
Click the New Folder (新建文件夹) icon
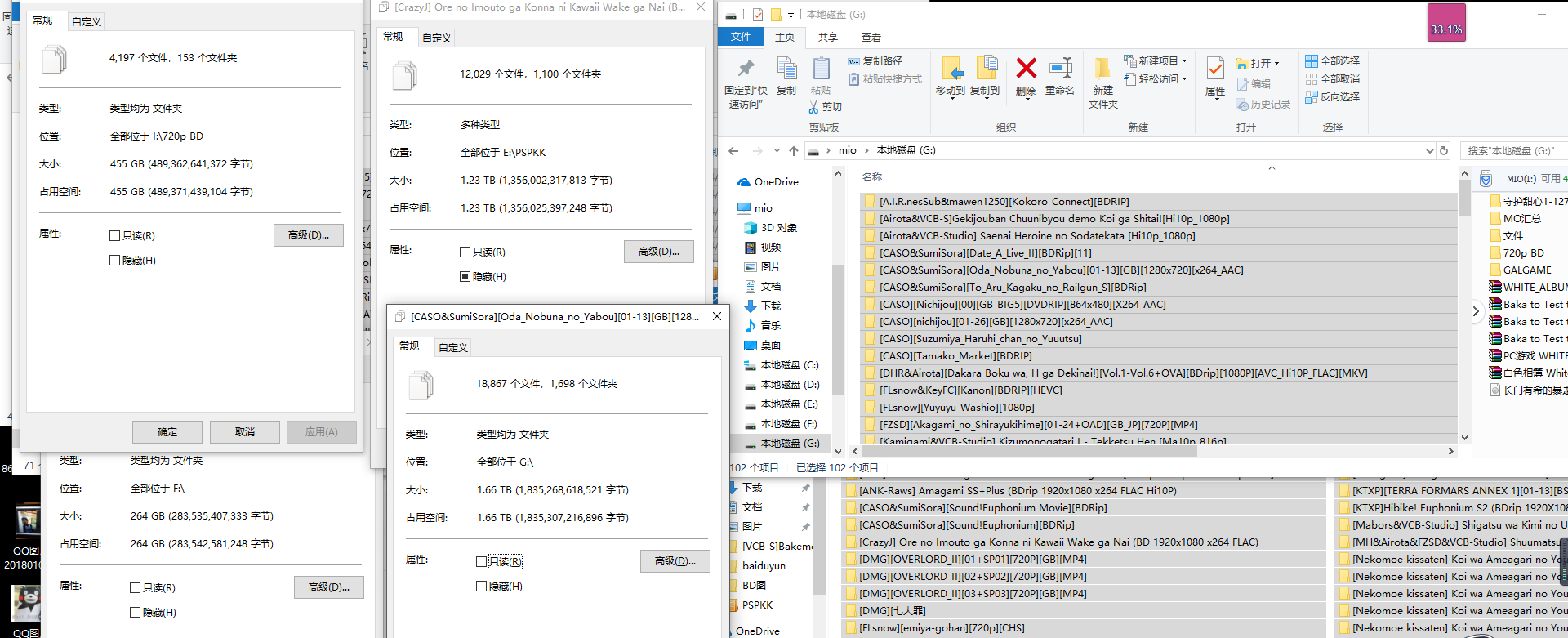(1102, 69)
